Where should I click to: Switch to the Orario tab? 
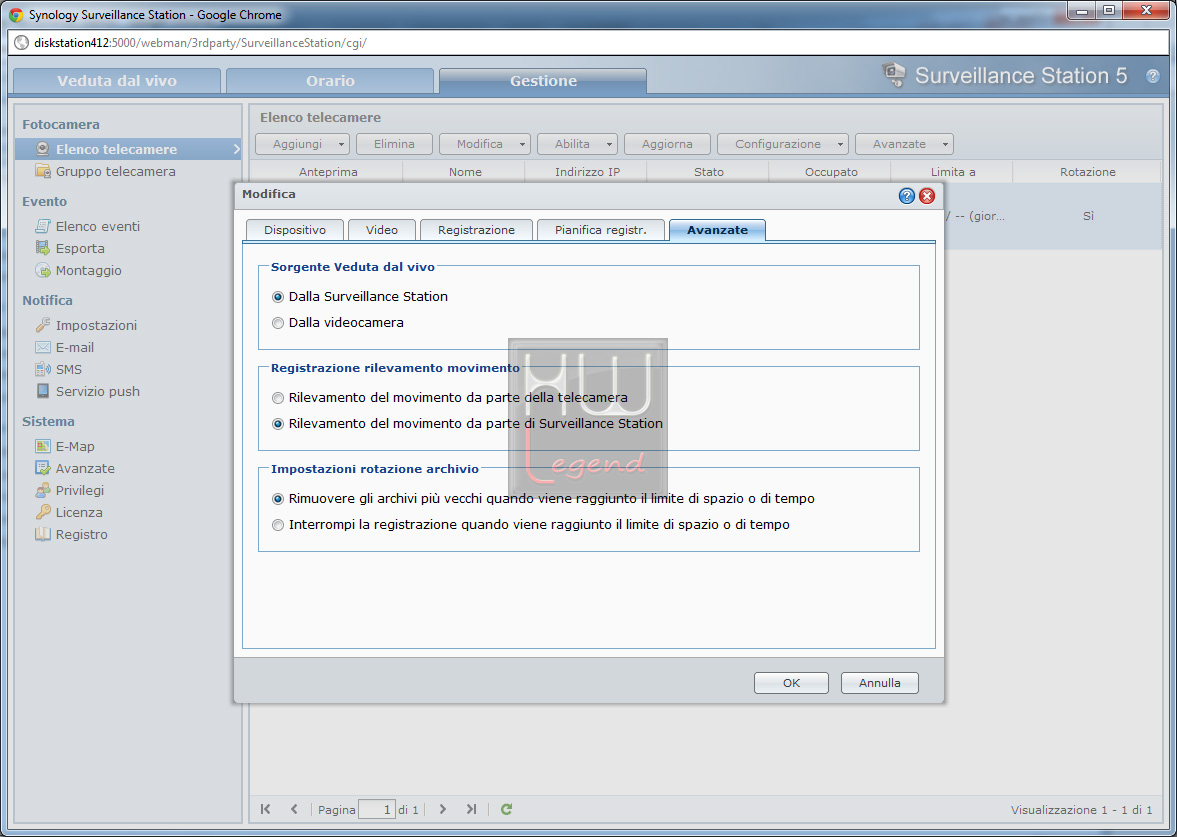tap(330, 81)
